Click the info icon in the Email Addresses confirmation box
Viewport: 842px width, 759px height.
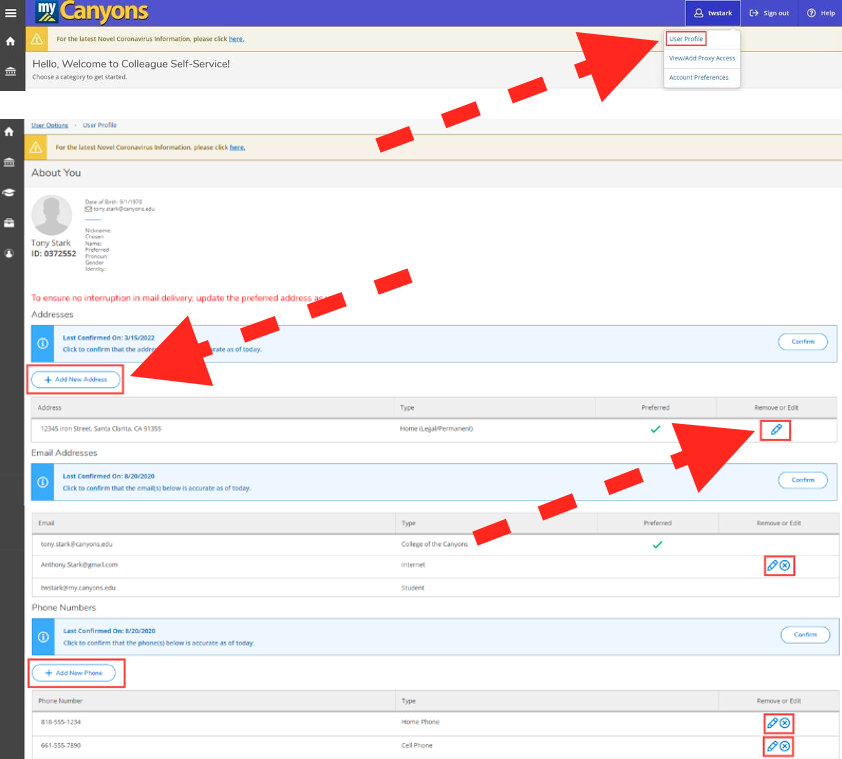pyautogui.click(x=43, y=482)
